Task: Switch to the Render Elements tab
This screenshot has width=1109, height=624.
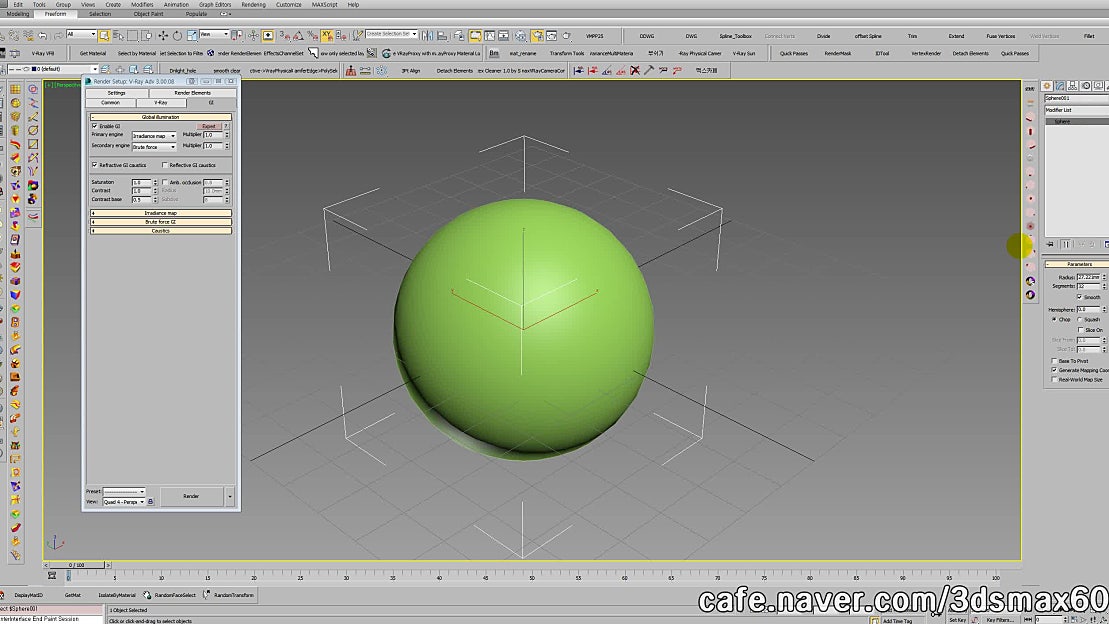Action: [192, 93]
